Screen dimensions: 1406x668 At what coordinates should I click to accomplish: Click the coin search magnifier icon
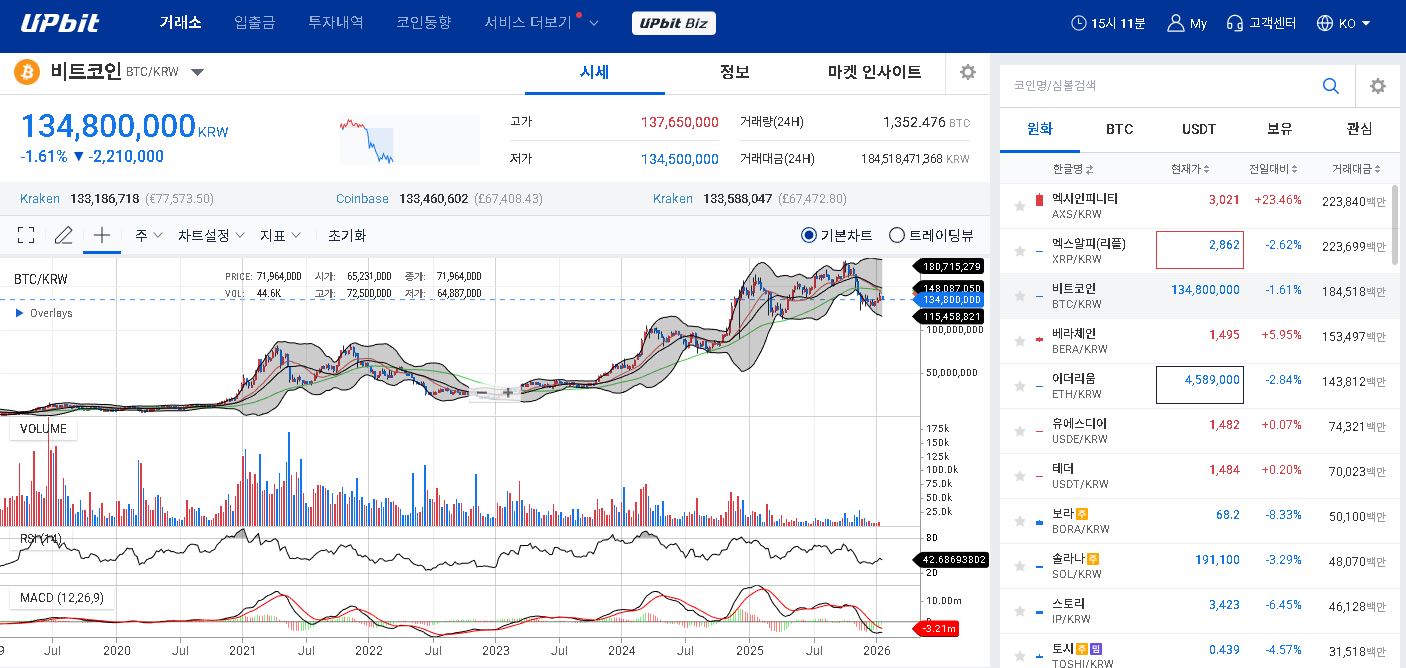pyautogui.click(x=1330, y=86)
